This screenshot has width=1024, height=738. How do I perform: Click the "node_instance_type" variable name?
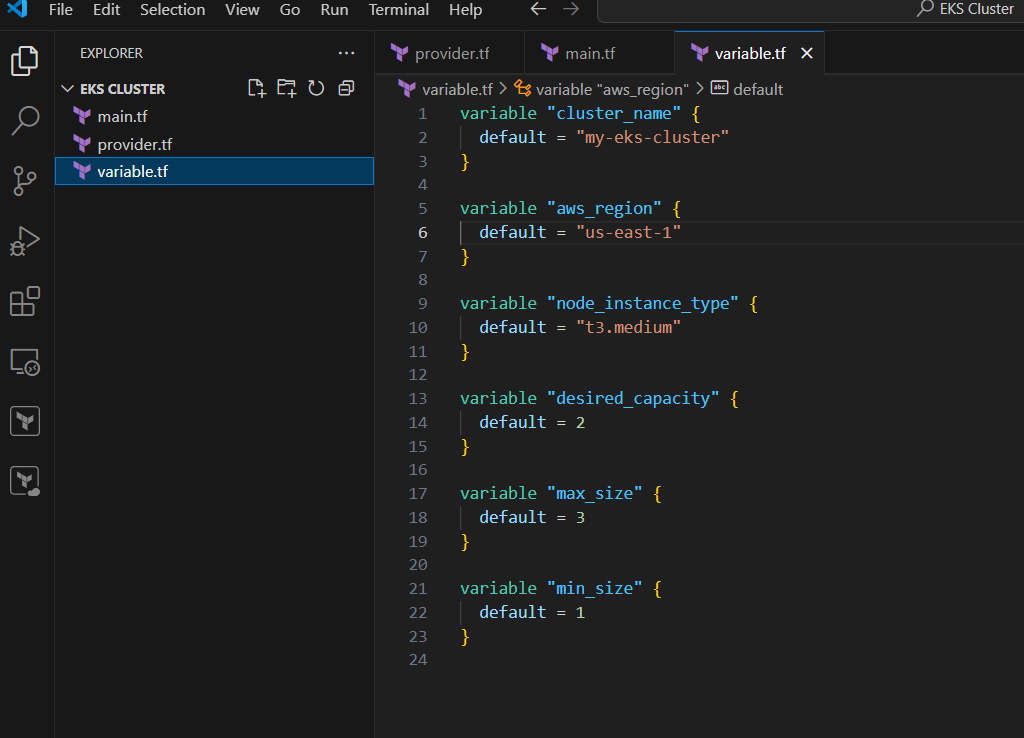click(643, 304)
